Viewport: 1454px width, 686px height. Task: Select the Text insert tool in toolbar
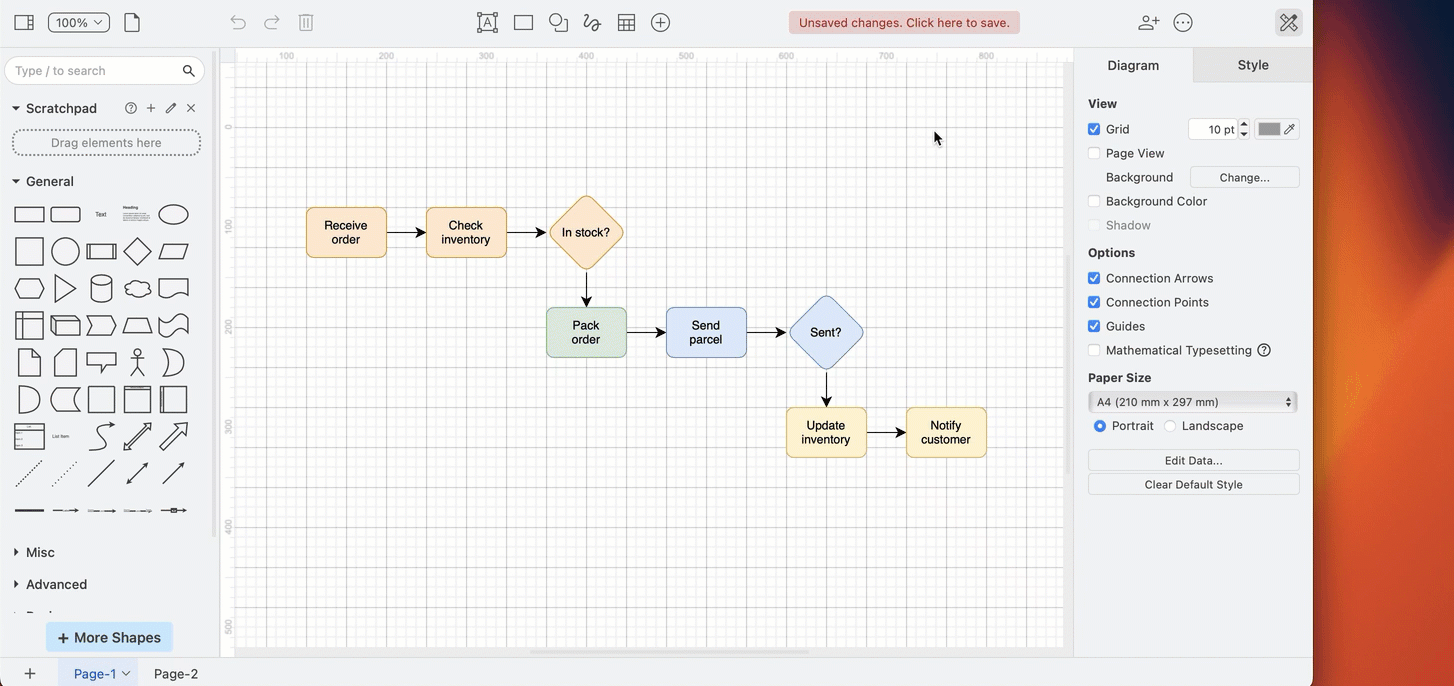[x=487, y=22]
